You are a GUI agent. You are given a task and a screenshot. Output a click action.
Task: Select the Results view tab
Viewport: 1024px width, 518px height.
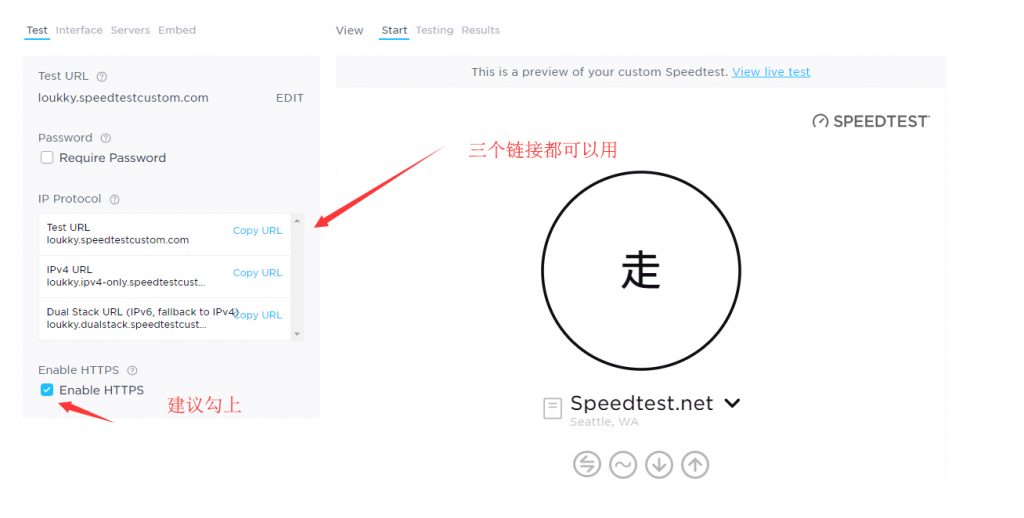[480, 30]
